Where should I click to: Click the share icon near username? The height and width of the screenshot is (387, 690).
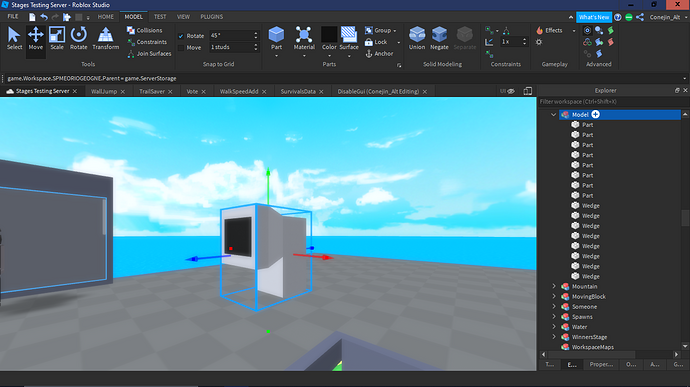640,17
